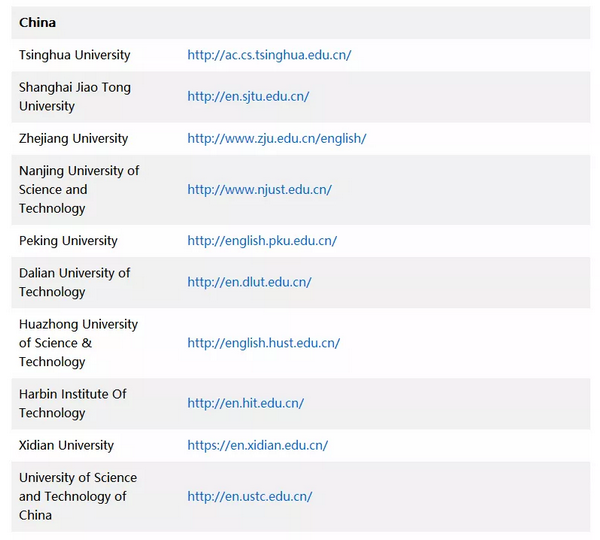This screenshot has height=540, width=600.
Task: Click University of Science and Technology of China
Action: (x=78, y=496)
